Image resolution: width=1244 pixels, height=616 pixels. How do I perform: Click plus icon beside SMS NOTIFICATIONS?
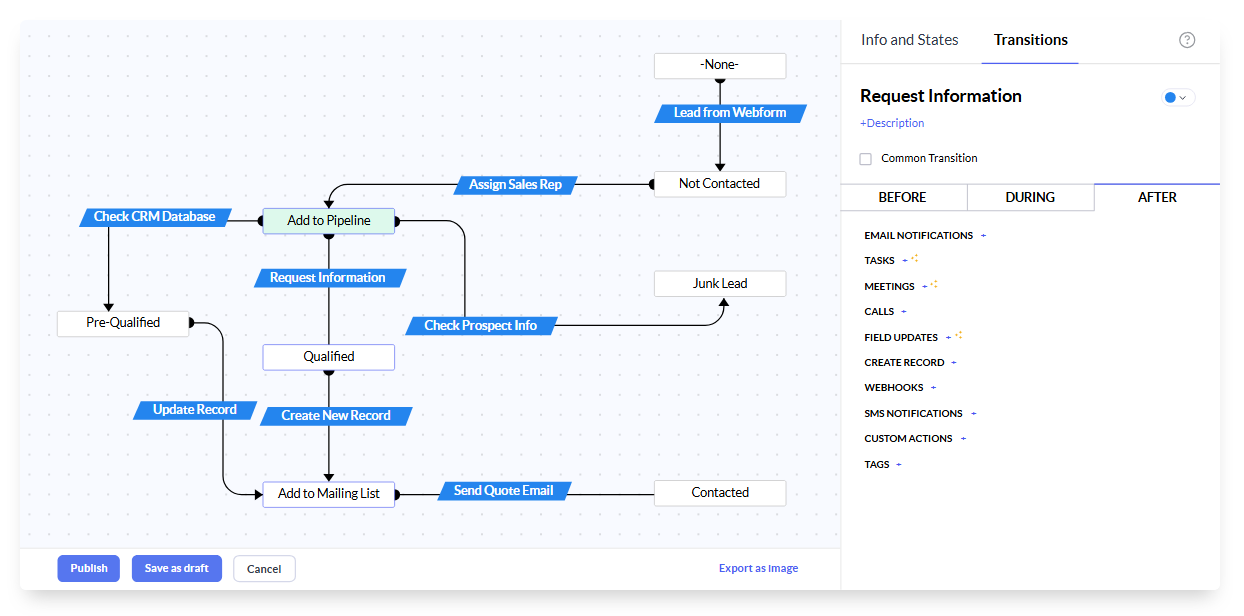(x=974, y=414)
